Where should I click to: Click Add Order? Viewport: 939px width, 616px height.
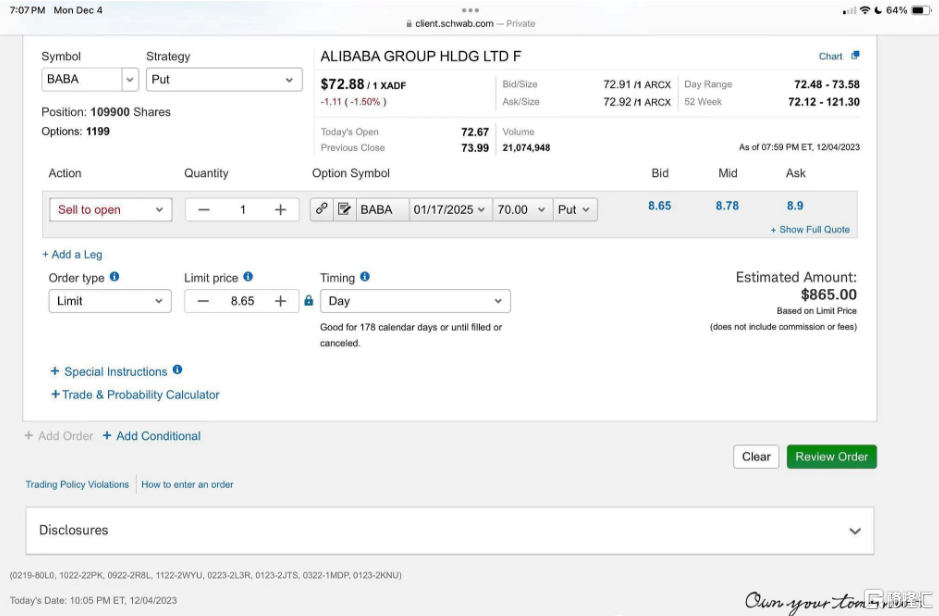[x=59, y=436]
